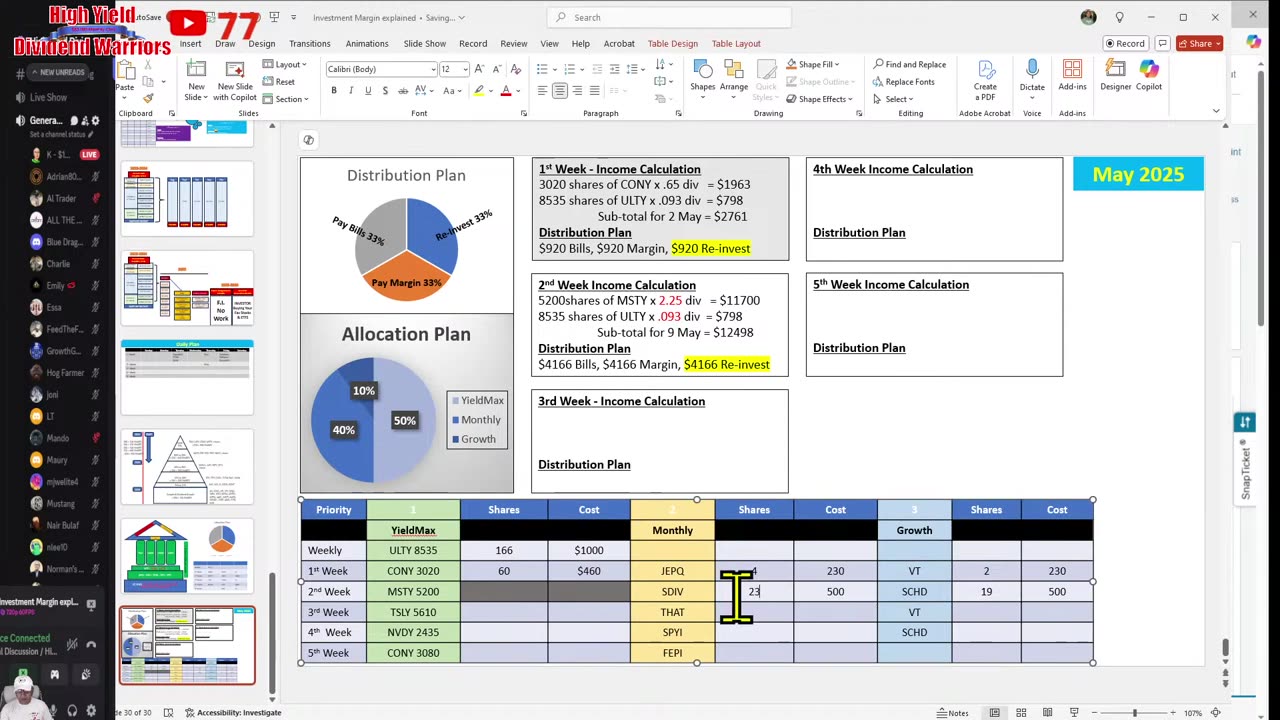
Task: Insert a New Slide from the ribbon
Action: (196, 80)
